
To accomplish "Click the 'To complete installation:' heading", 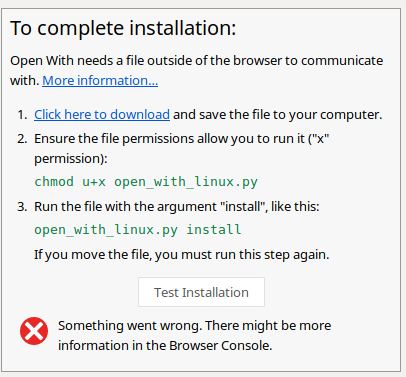I will coord(123,28).
